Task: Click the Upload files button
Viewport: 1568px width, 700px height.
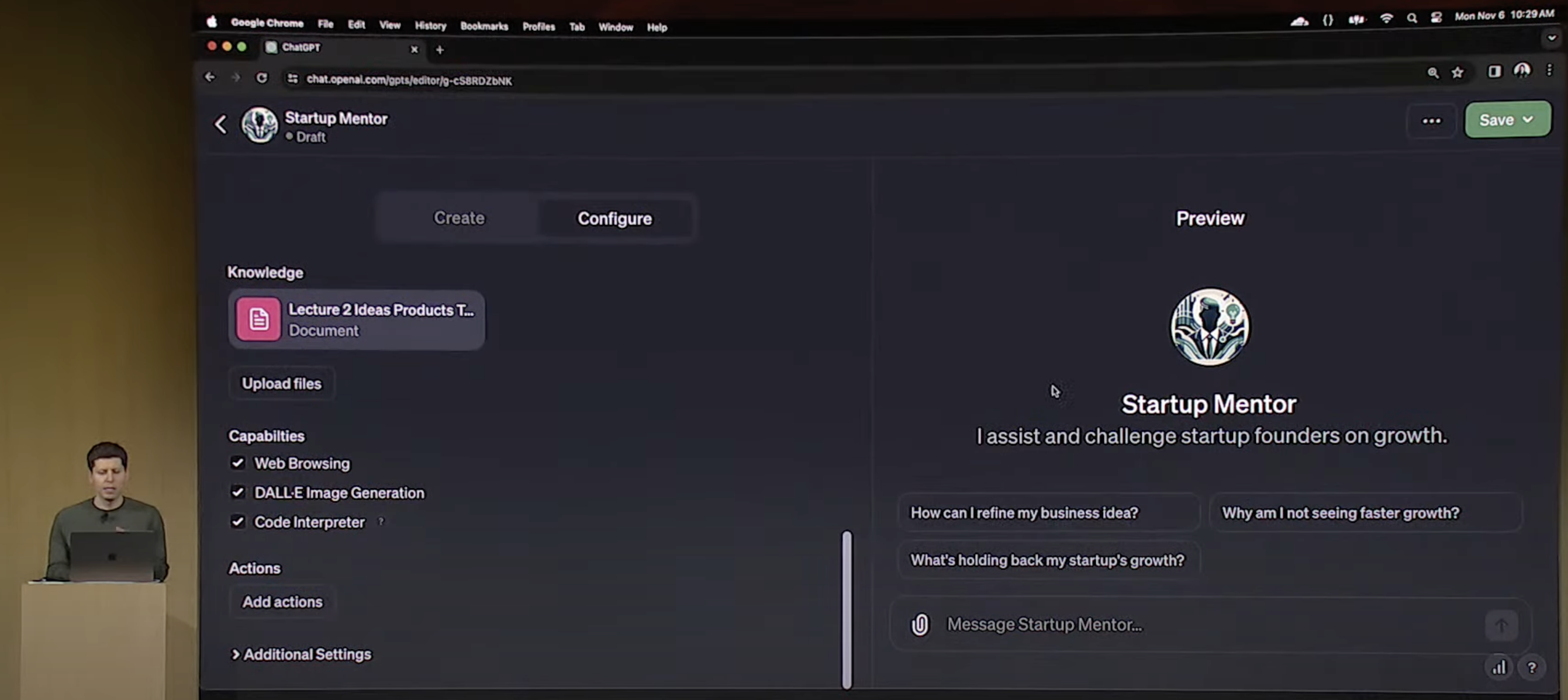Action: click(x=281, y=383)
